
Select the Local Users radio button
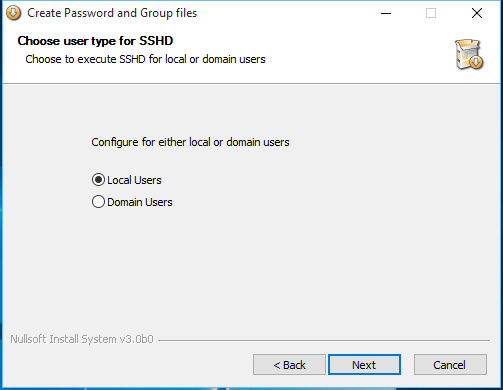click(x=98, y=180)
